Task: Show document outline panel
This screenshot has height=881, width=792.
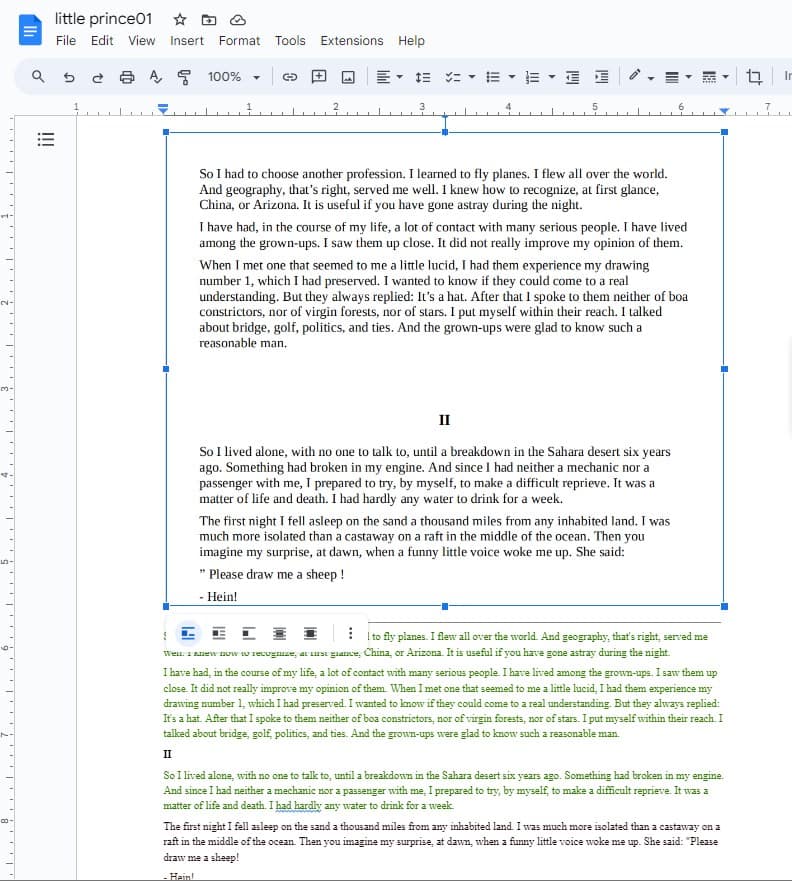Action: (x=46, y=139)
